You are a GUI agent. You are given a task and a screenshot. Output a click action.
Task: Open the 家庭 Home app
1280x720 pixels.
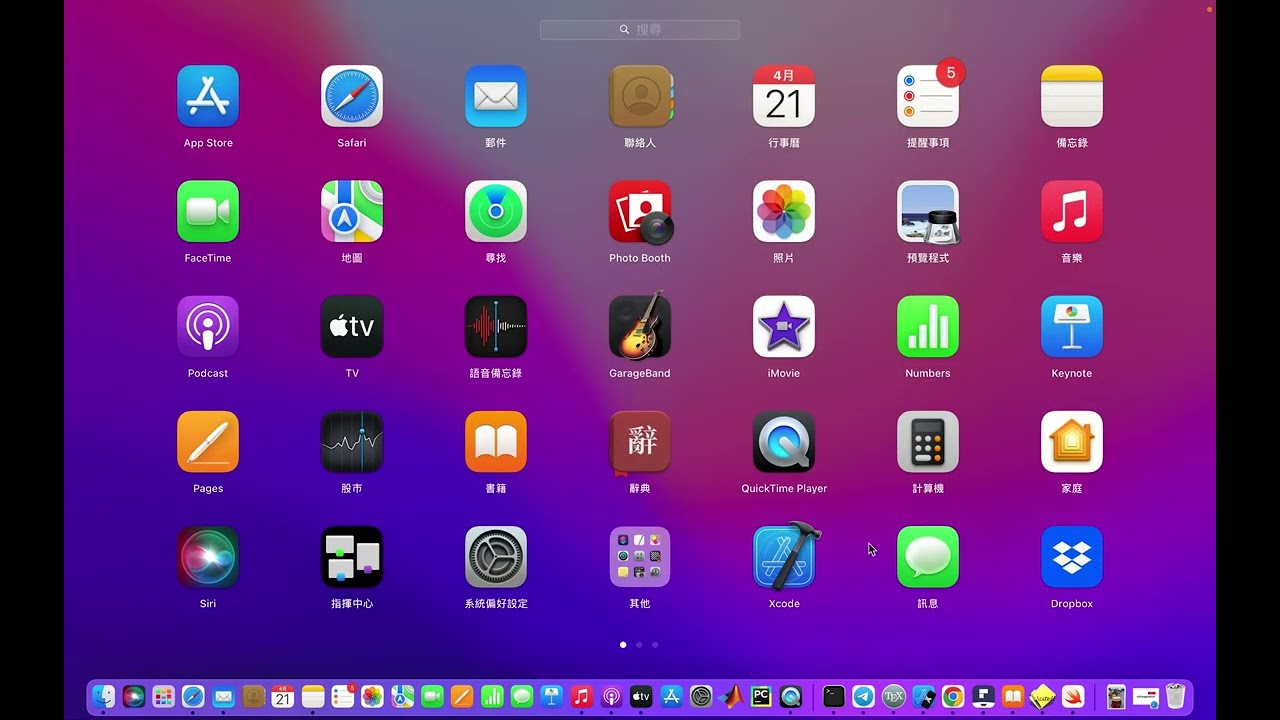(x=1072, y=441)
